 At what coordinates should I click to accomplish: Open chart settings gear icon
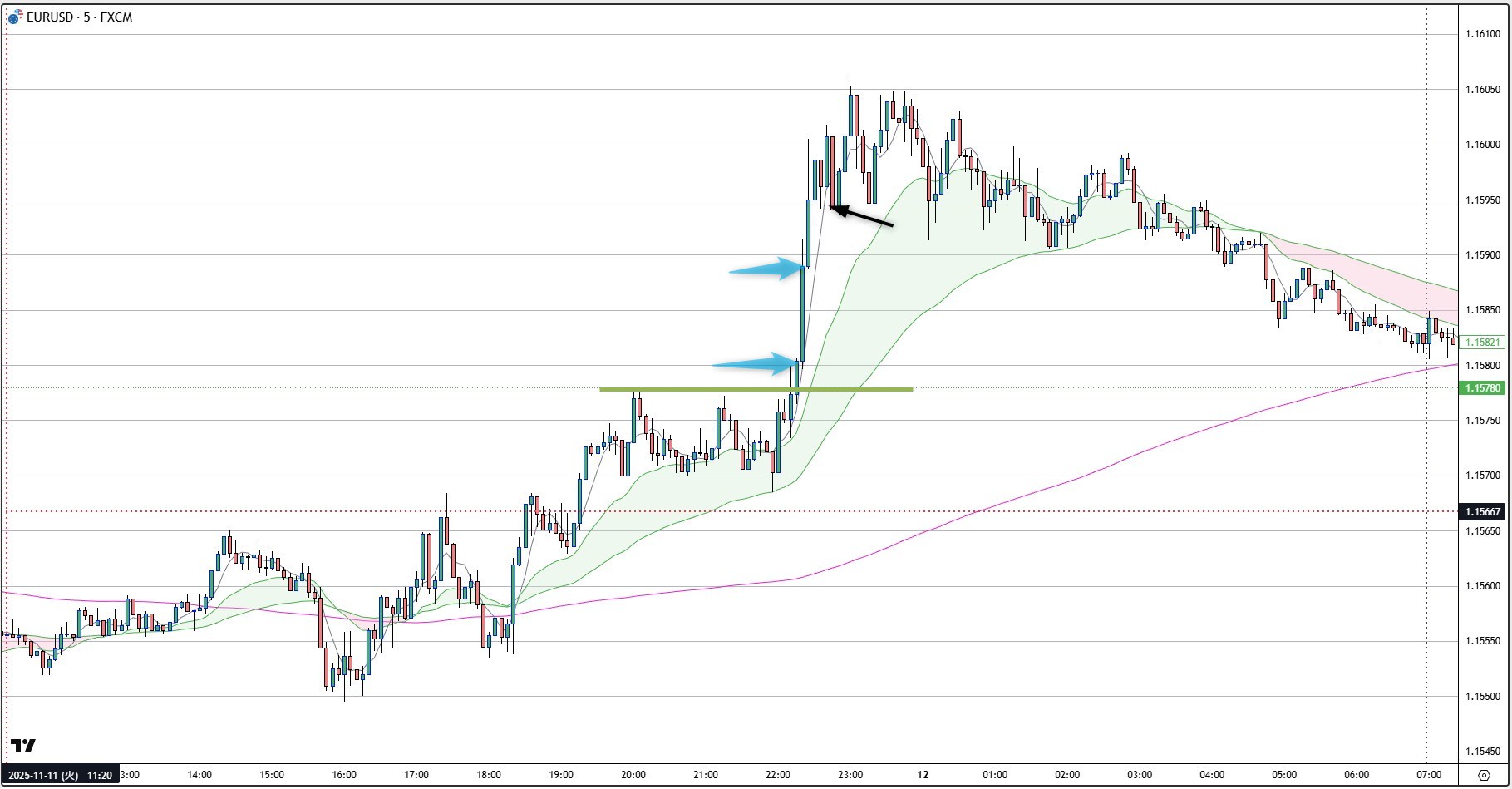click(1484, 775)
